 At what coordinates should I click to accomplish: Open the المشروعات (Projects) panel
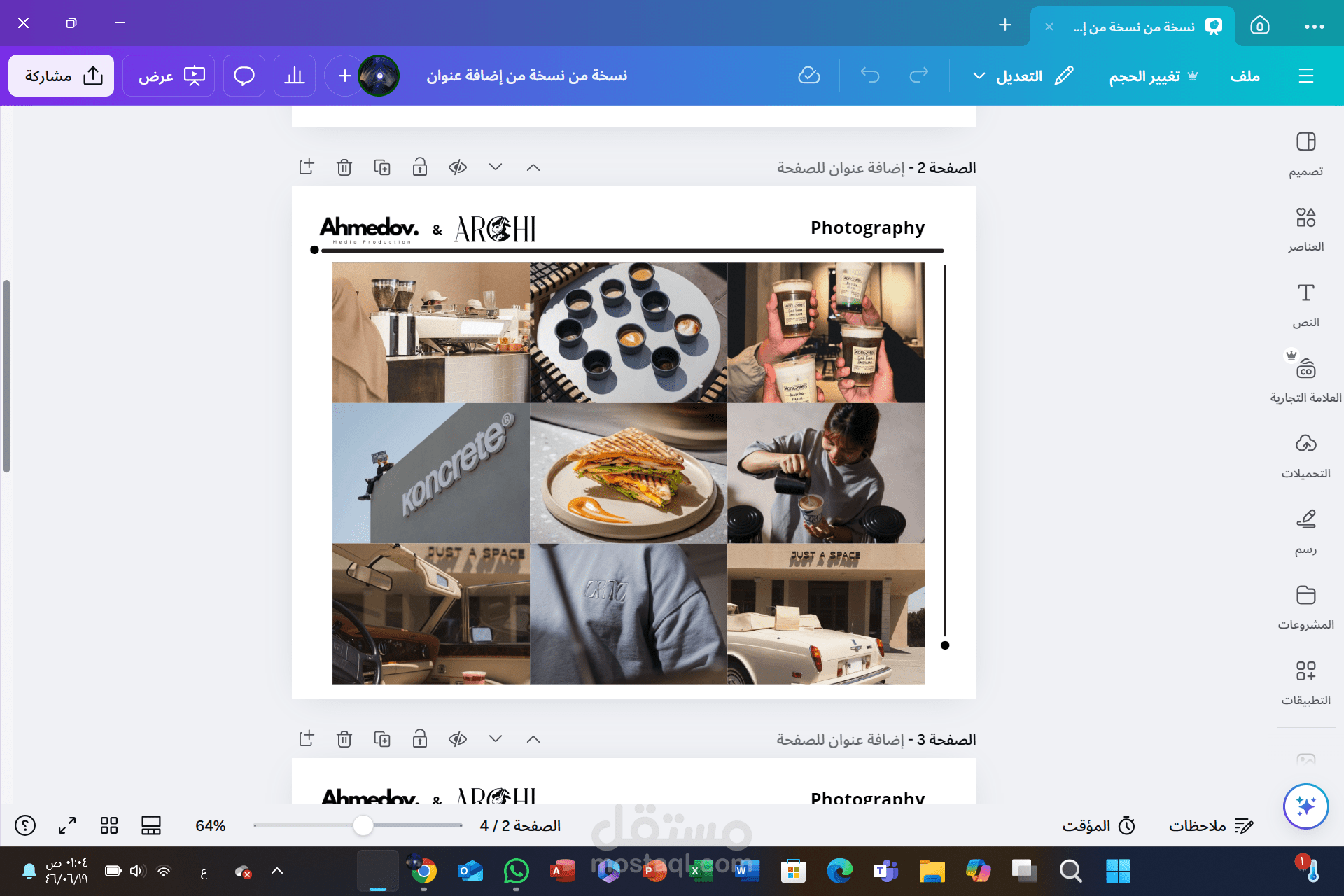coord(1305,608)
